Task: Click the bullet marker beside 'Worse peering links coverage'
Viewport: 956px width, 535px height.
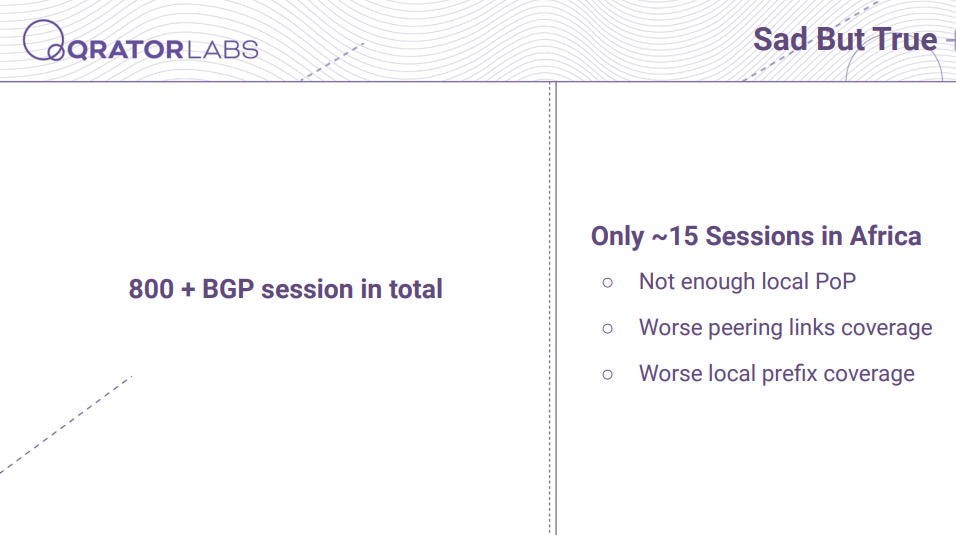Action: (x=607, y=329)
